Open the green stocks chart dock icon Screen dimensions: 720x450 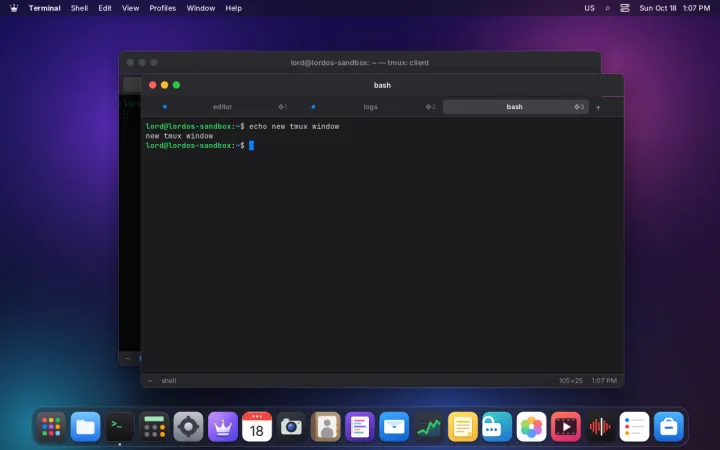click(428, 427)
